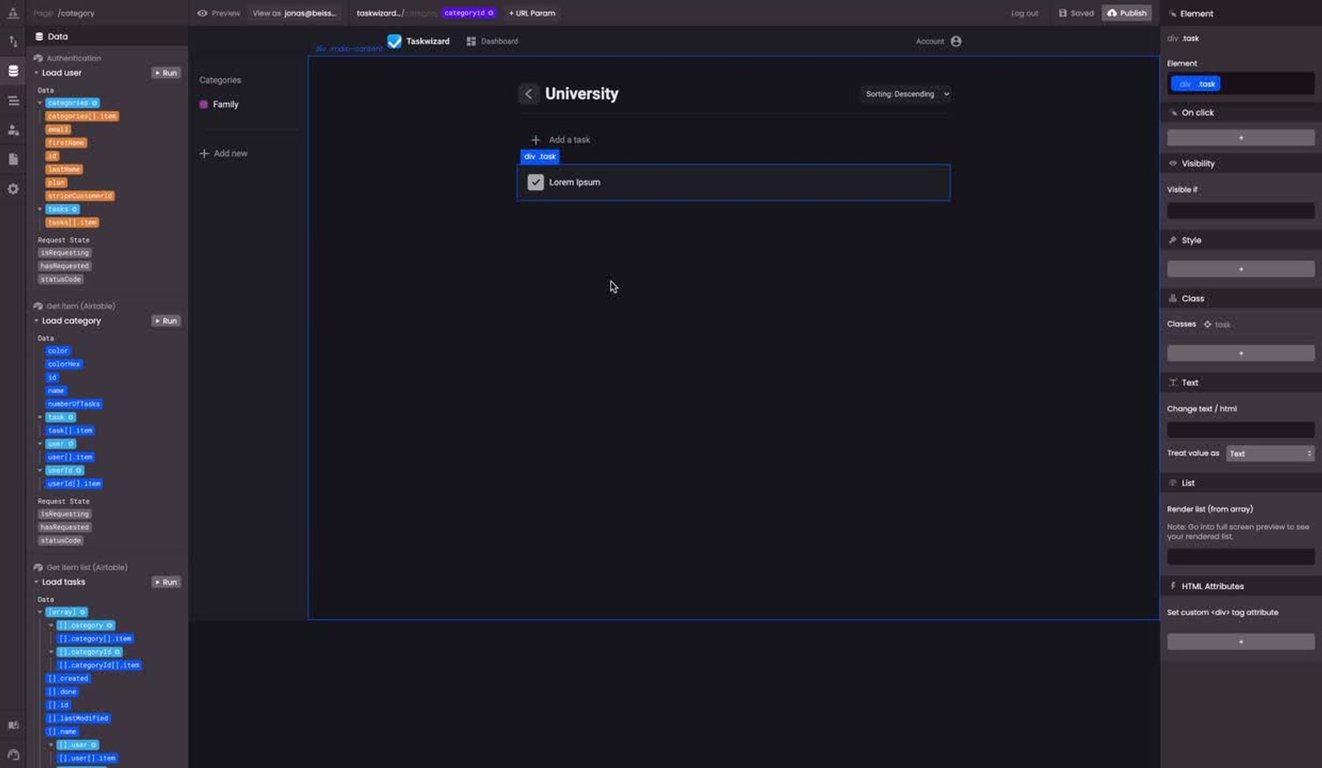Image resolution: width=1322 pixels, height=768 pixels.
Task: Click the Account person icon
Action: (x=955, y=41)
